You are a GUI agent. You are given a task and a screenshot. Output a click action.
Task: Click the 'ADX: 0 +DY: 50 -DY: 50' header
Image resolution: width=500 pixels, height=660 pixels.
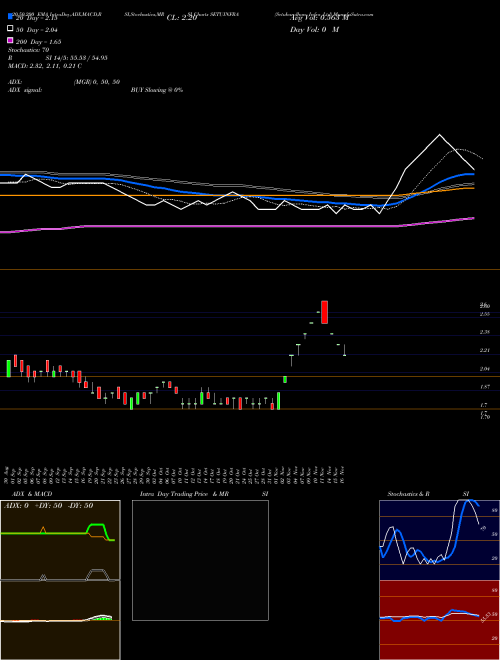tap(48, 506)
